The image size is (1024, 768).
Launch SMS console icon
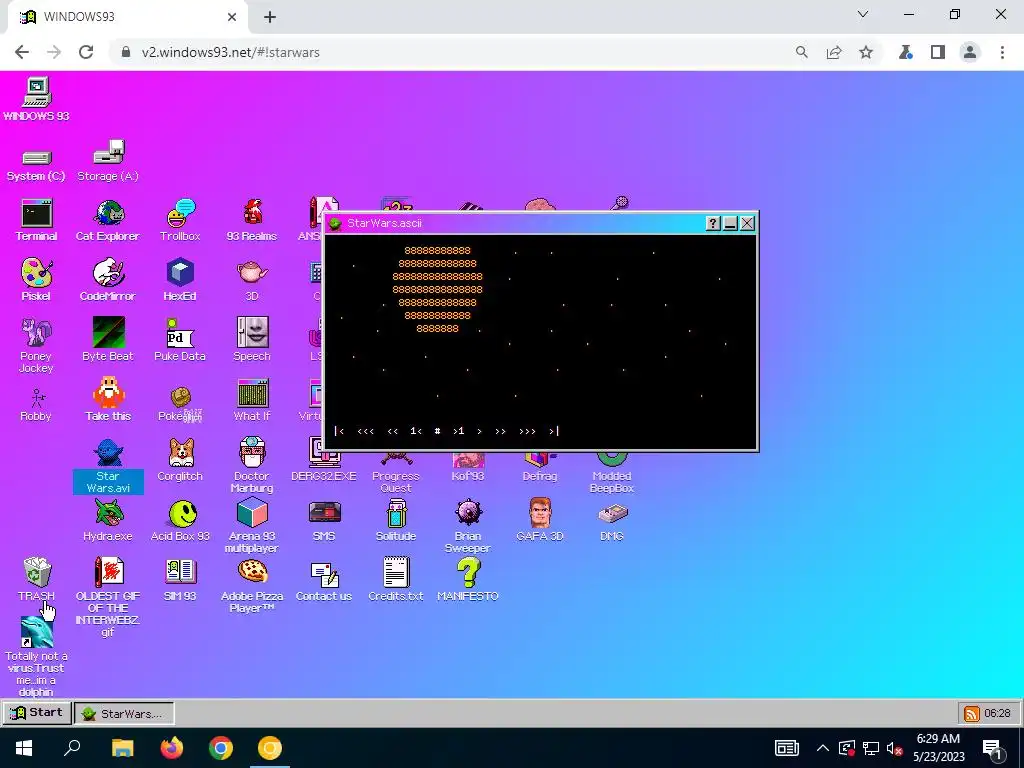(324, 513)
